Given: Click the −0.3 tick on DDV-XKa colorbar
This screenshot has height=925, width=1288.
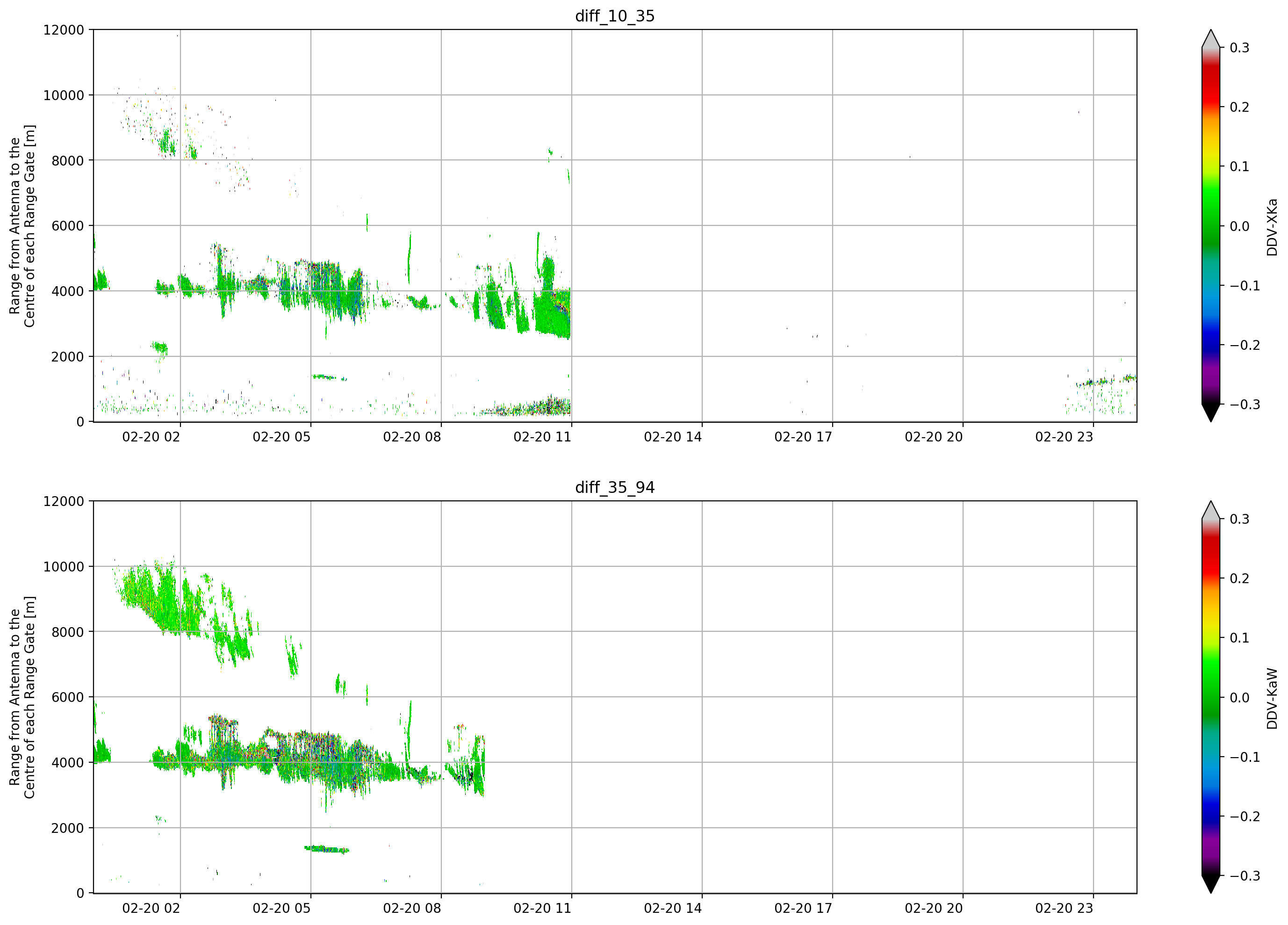Looking at the screenshot, I should tap(1245, 405).
